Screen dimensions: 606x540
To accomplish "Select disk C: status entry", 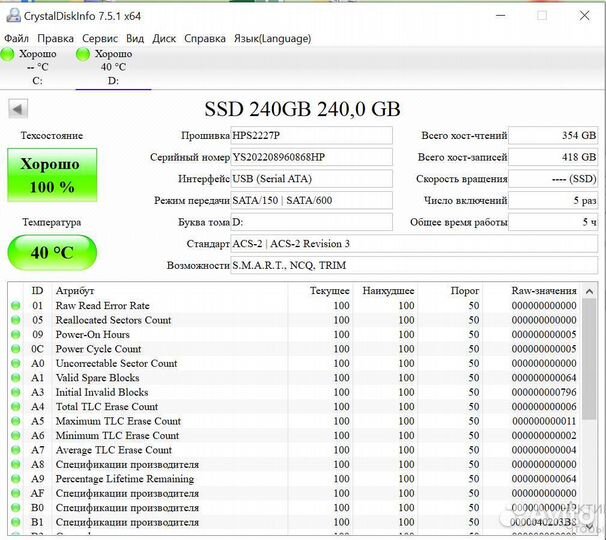I will (37, 67).
